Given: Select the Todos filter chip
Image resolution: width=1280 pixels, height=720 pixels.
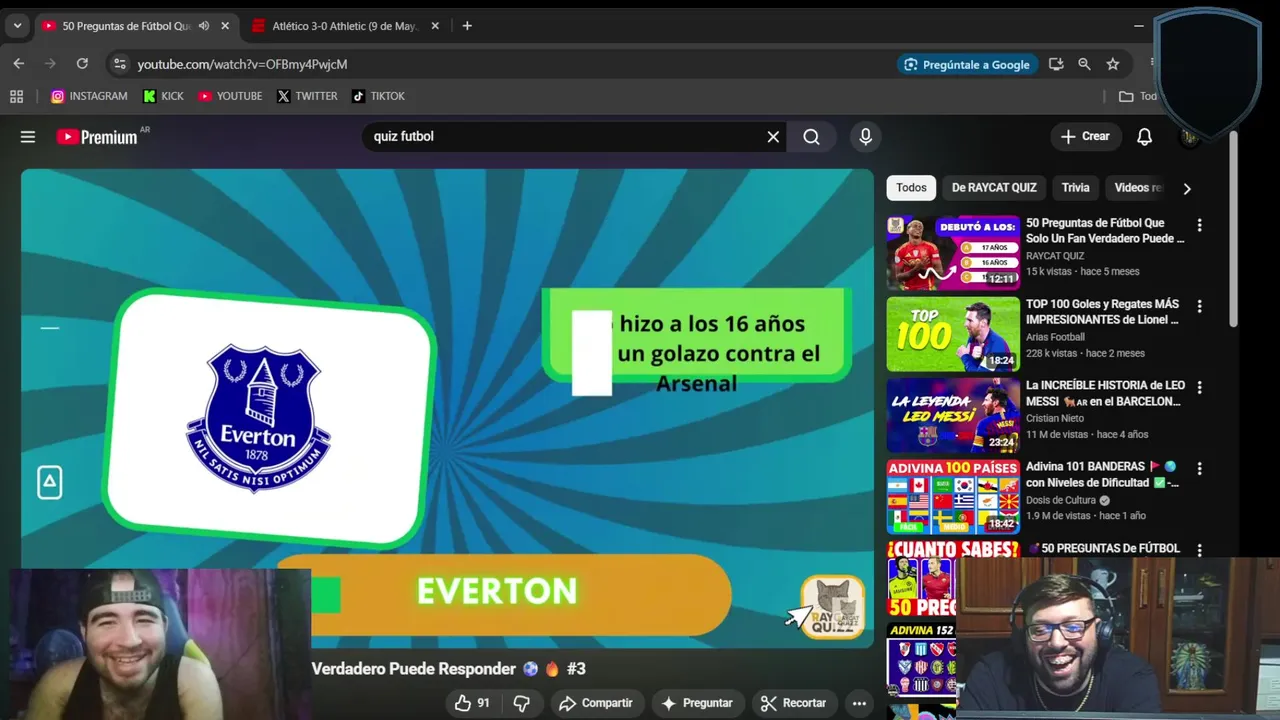Looking at the screenshot, I should tap(911, 188).
